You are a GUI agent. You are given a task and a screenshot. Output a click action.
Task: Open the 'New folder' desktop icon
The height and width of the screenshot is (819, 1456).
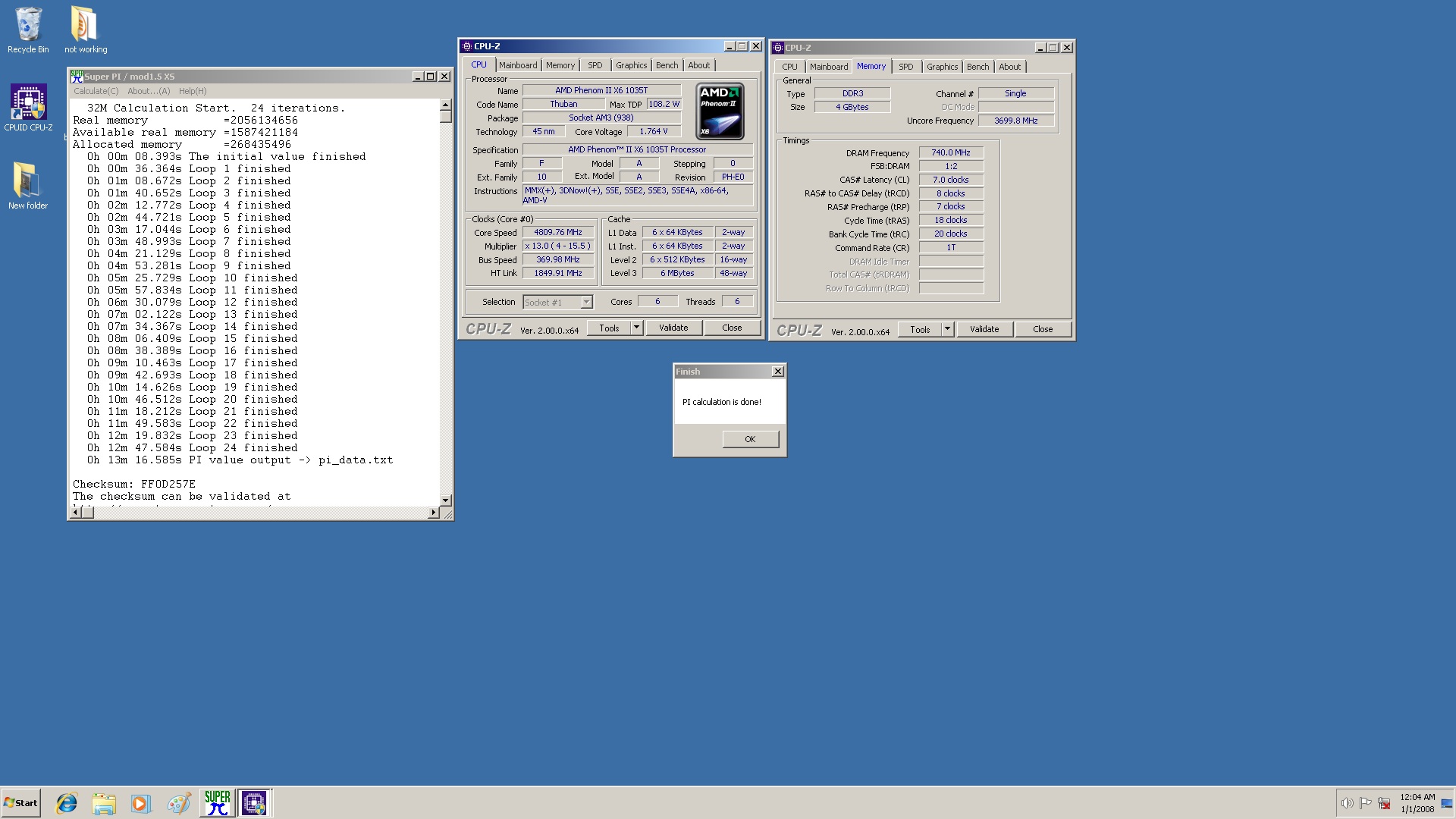pos(28,186)
